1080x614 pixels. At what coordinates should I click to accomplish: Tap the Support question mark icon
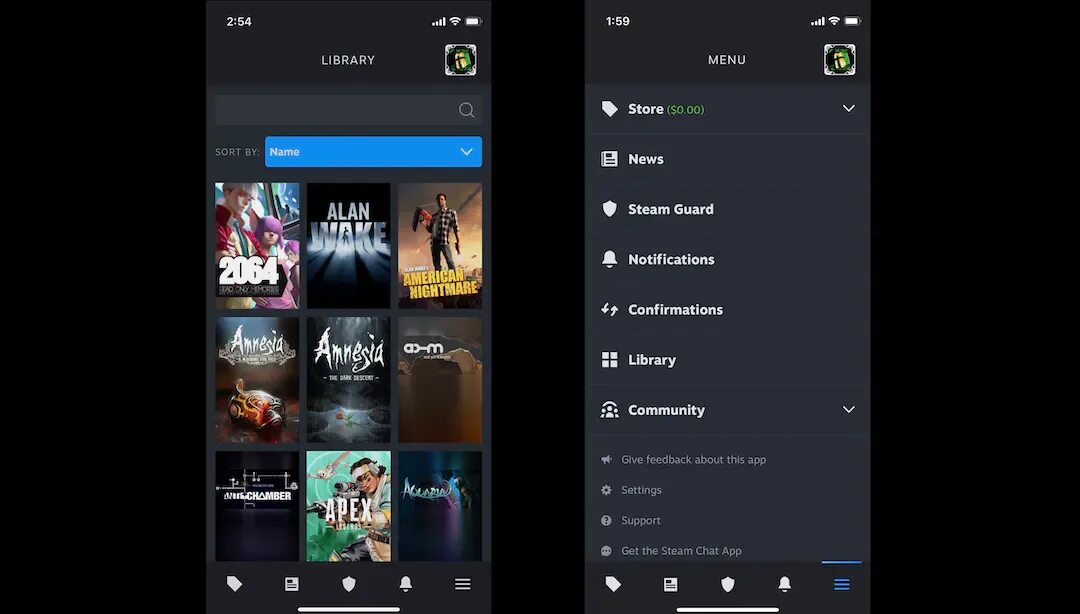(606, 520)
